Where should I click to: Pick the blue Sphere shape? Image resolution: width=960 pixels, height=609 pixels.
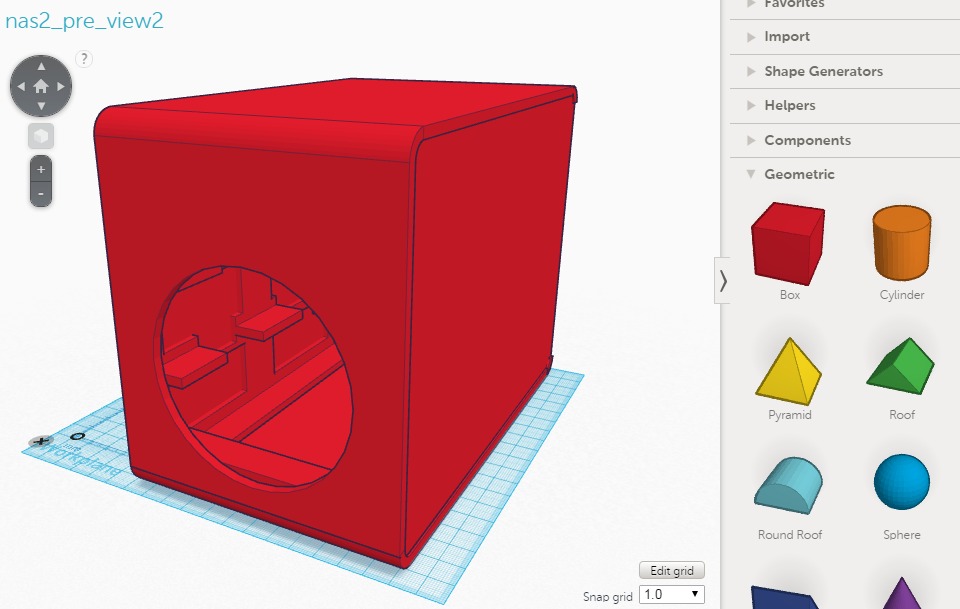[901, 483]
